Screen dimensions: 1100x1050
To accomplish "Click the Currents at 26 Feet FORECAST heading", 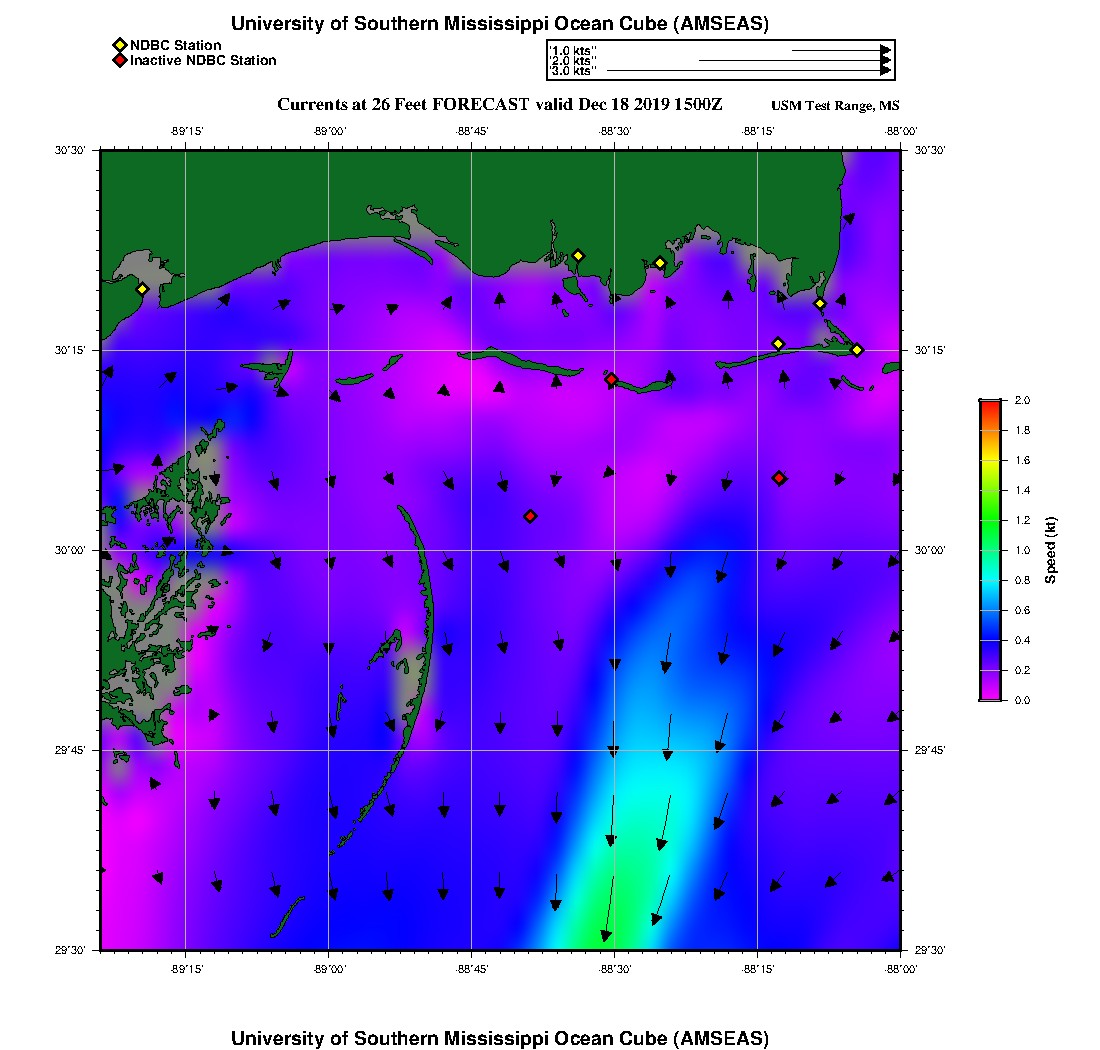I will coord(499,105).
